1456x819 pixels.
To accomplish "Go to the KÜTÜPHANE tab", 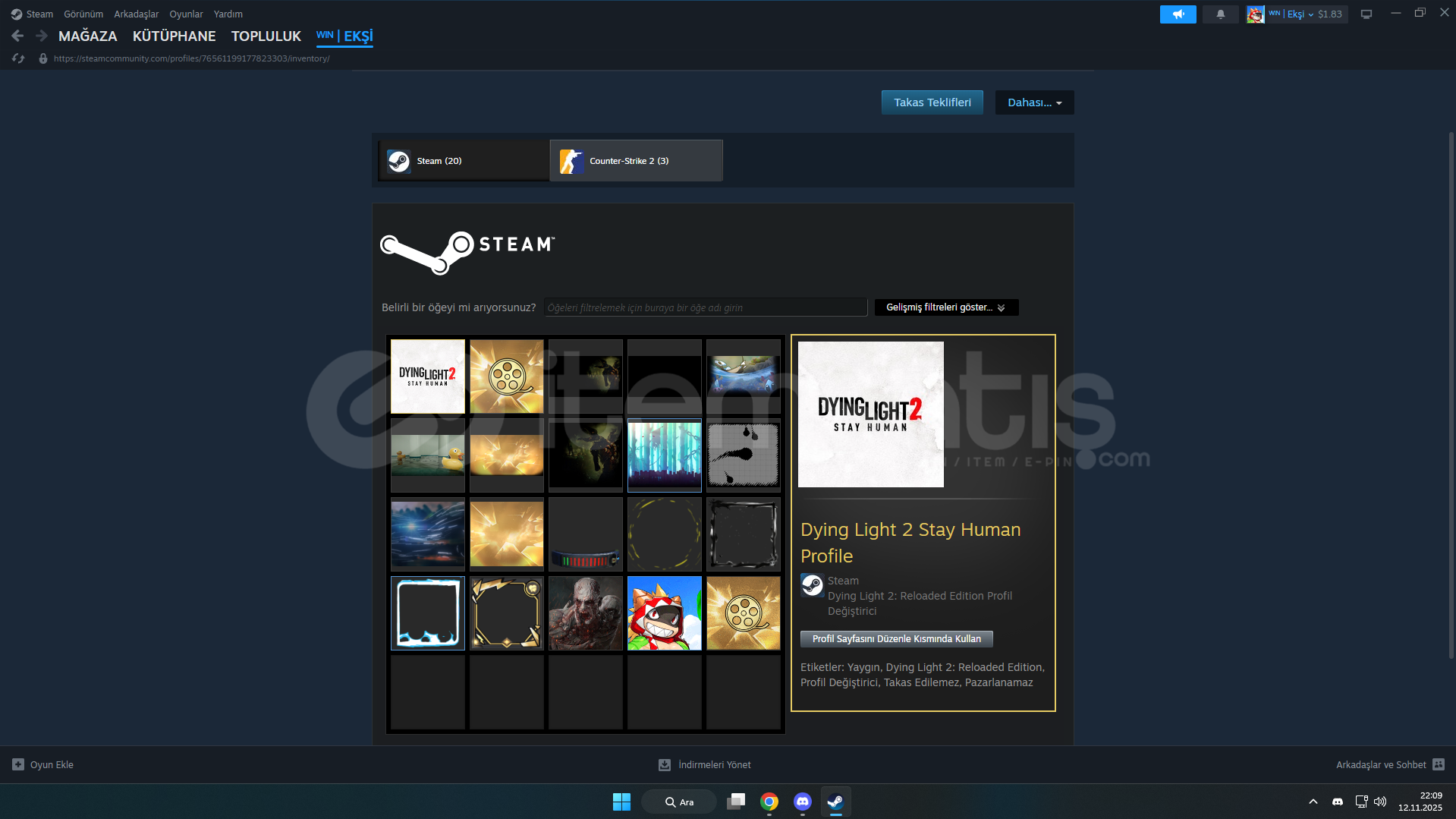I will (175, 36).
